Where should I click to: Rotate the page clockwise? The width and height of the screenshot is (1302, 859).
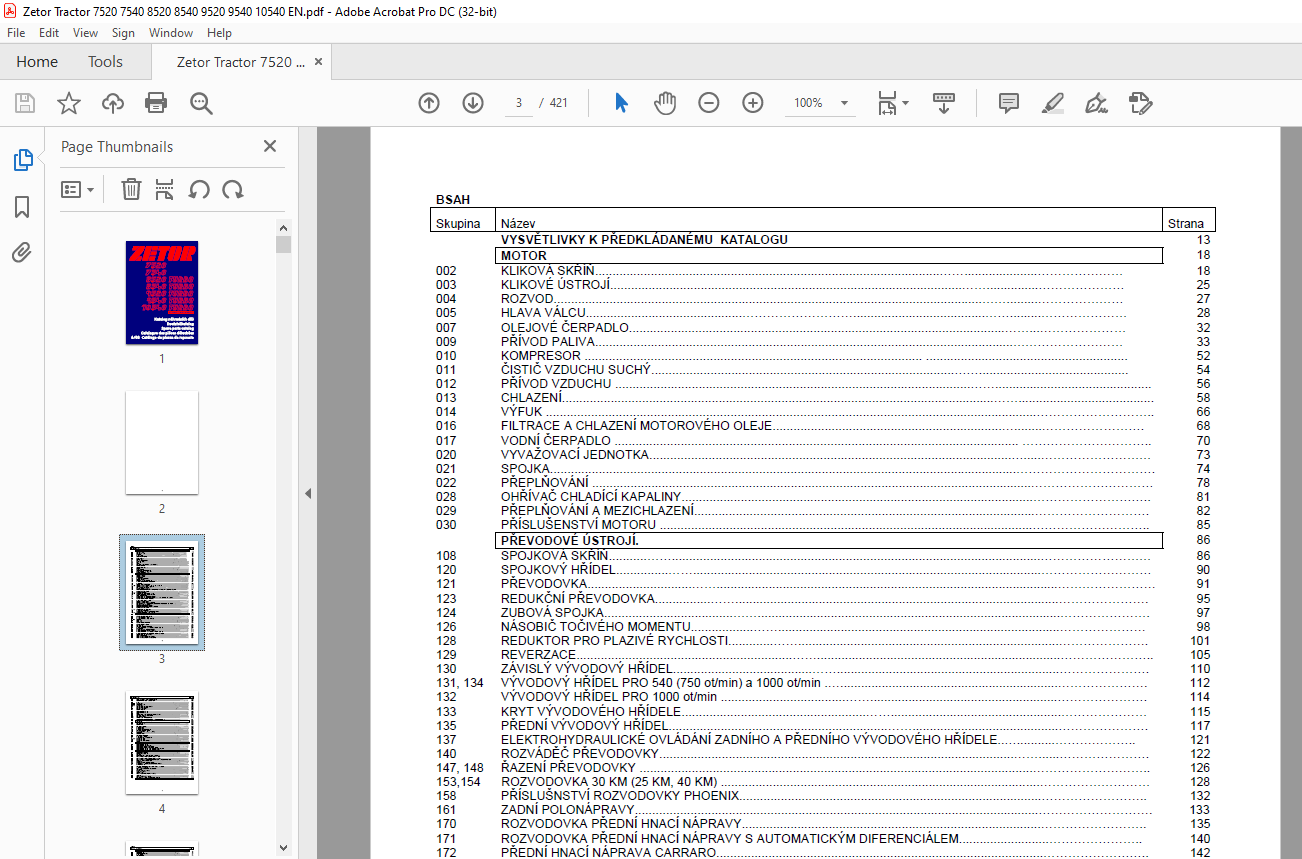click(233, 189)
